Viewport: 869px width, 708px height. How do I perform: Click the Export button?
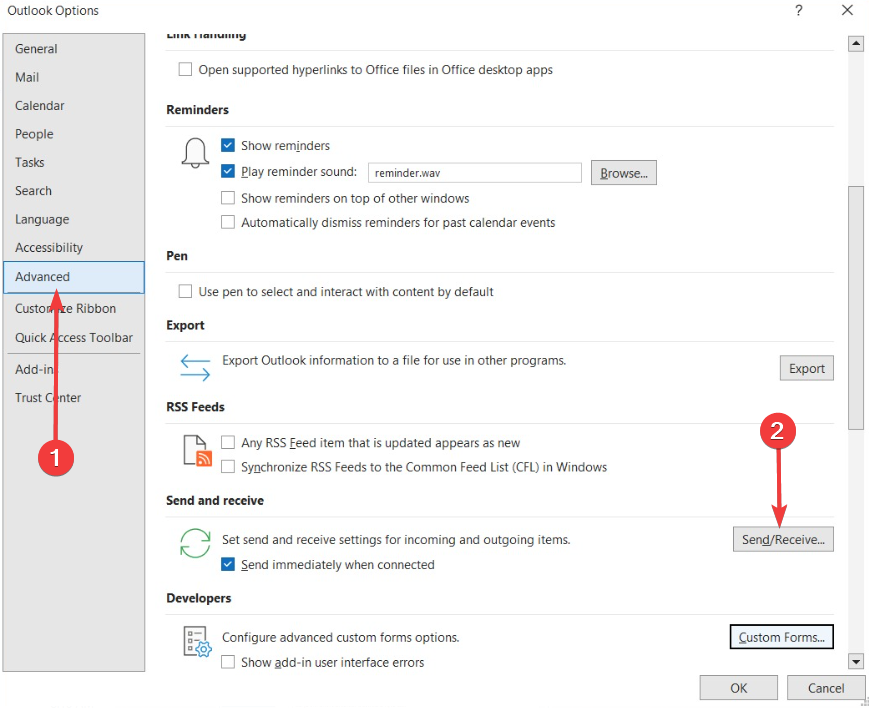click(806, 369)
